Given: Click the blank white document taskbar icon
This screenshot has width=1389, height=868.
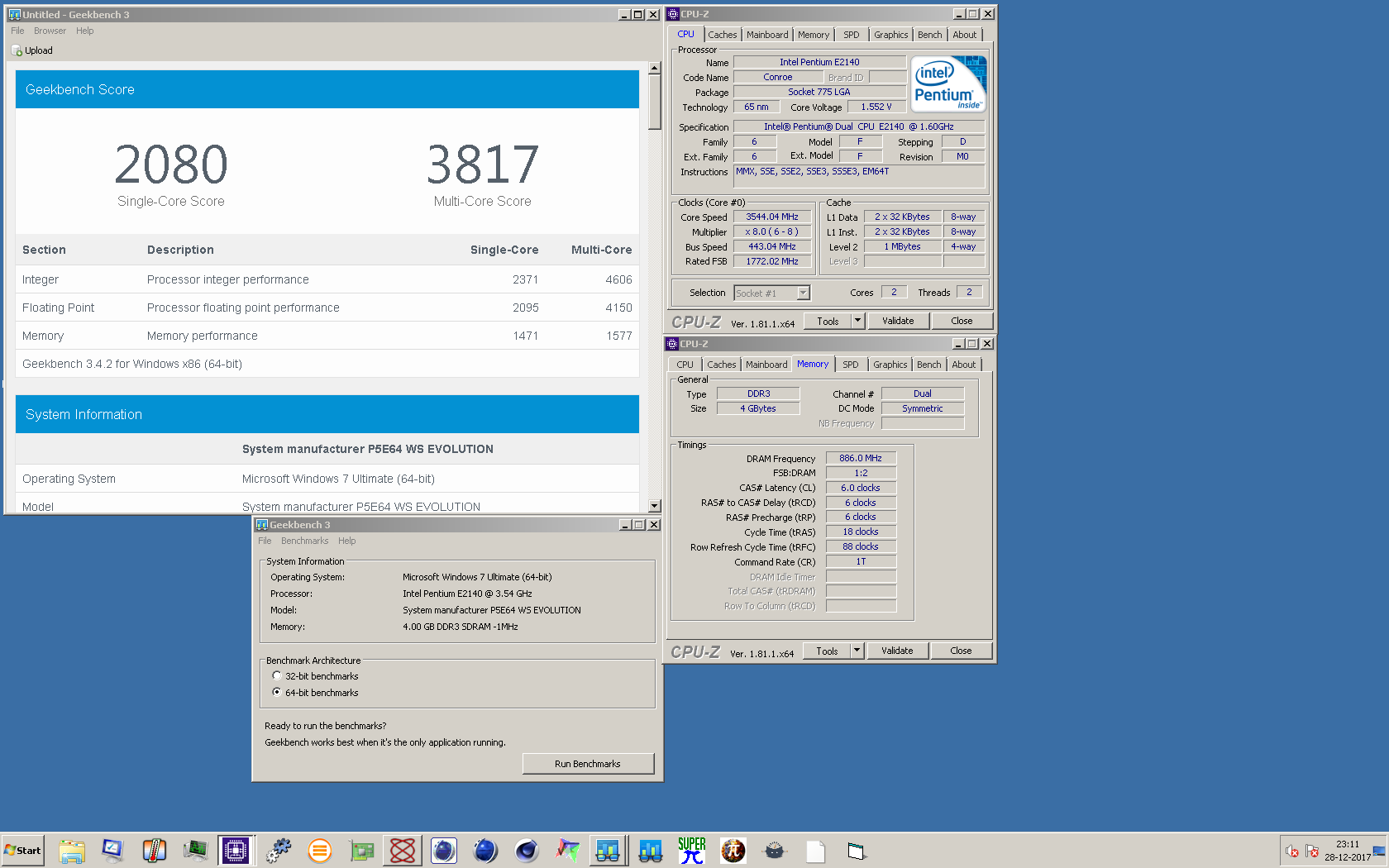Looking at the screenshot, I should [816, 851].
